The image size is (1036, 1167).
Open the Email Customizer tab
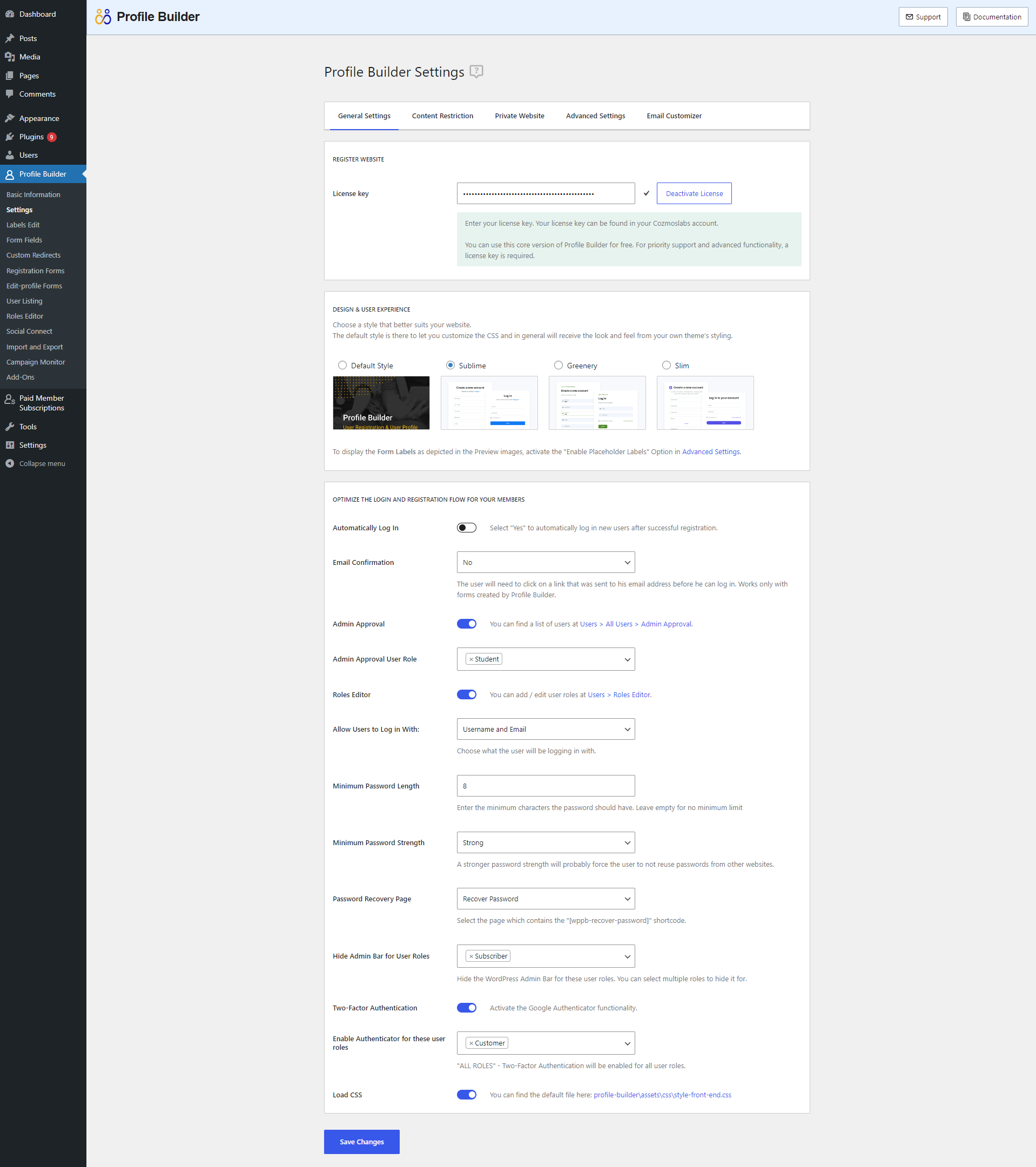pyautogui.click(x=674, y=116)
